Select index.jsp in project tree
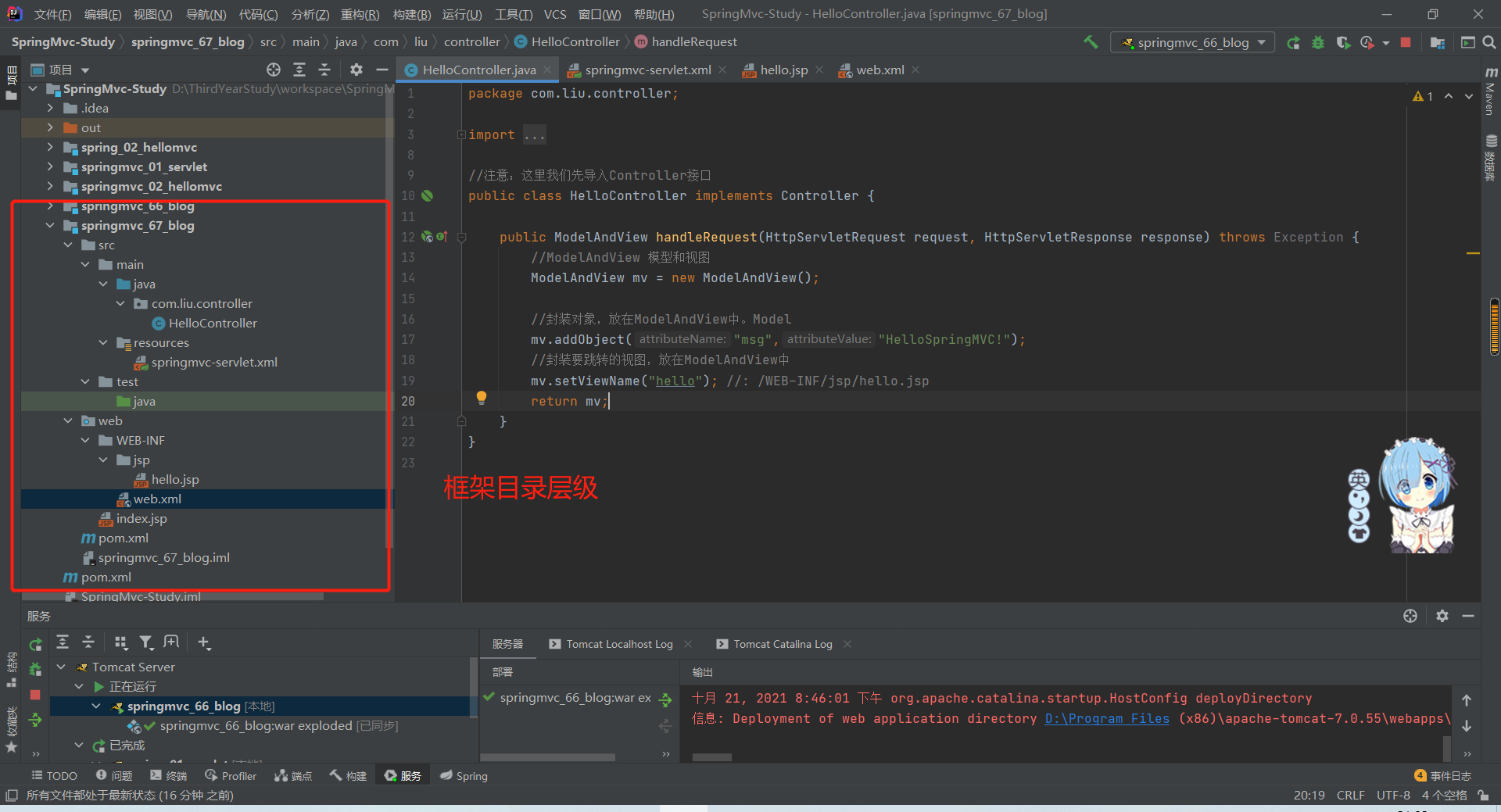Viewport: 1501px width, 812px height. click(x=142, y=518)
